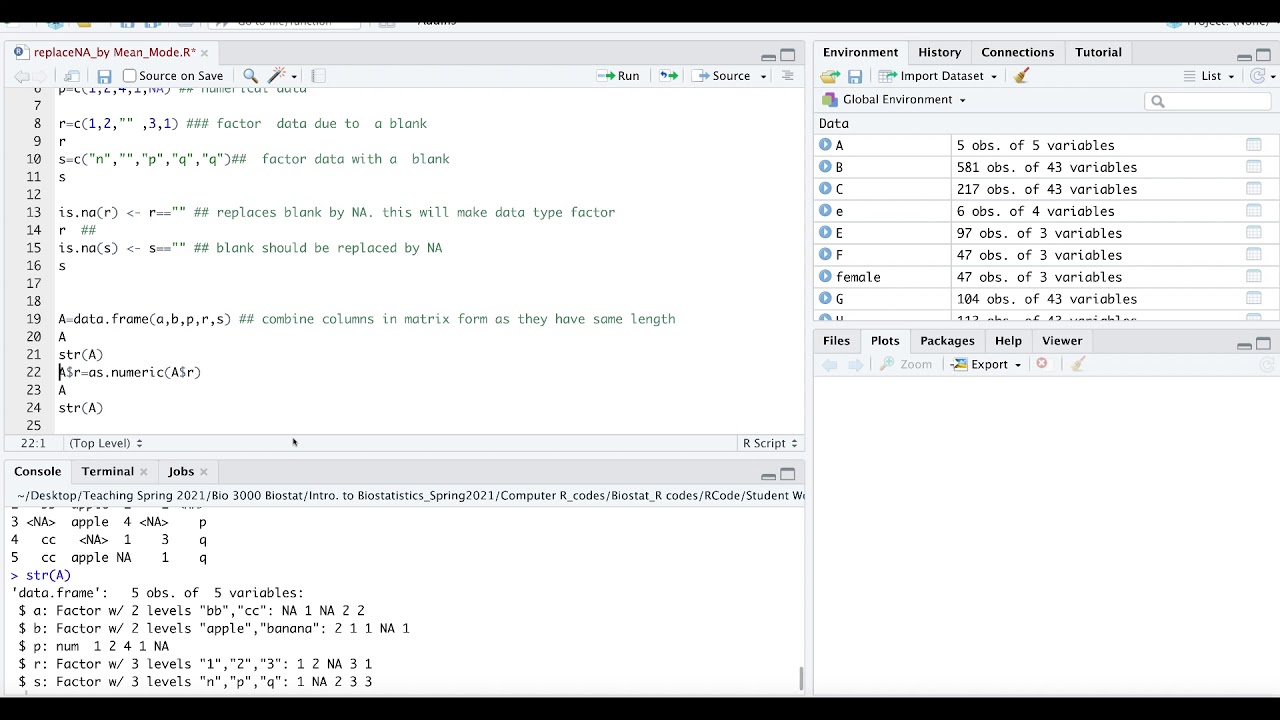Toggle the document outline icon

coord(787,76)
